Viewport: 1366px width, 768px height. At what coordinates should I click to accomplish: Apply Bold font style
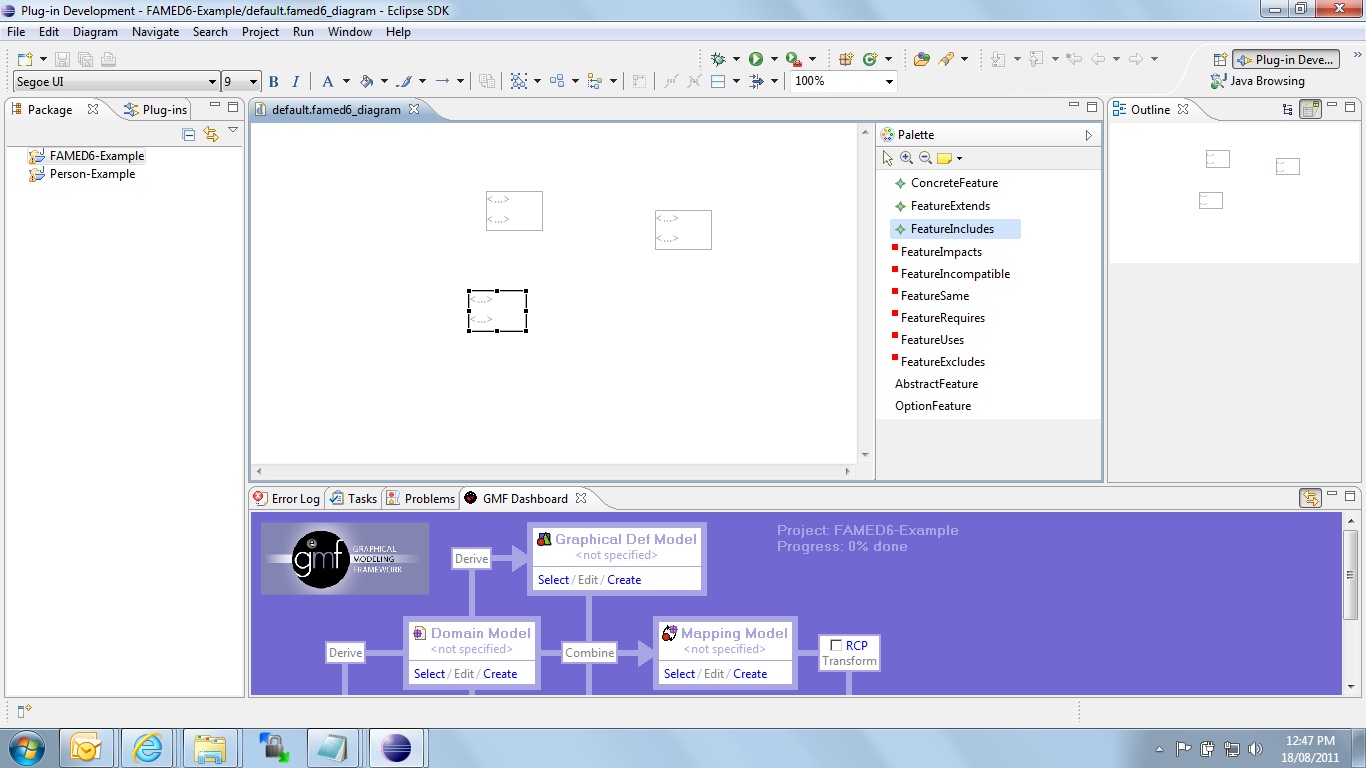274,82
